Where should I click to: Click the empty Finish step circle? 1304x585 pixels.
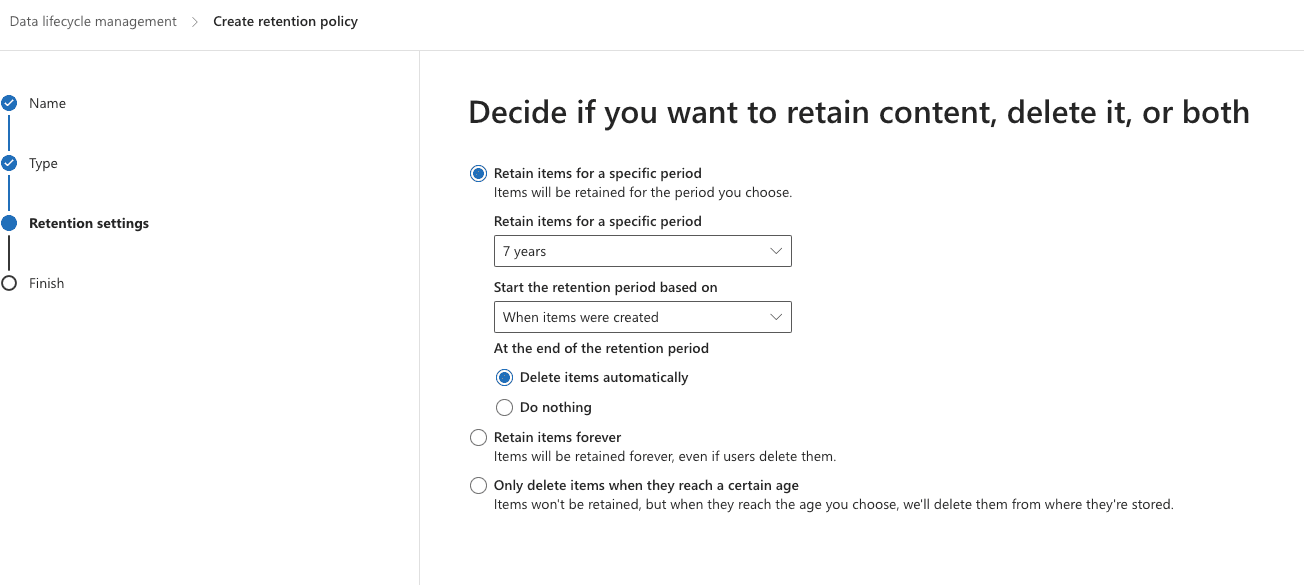pyautogui.click(x=9, y=283)
